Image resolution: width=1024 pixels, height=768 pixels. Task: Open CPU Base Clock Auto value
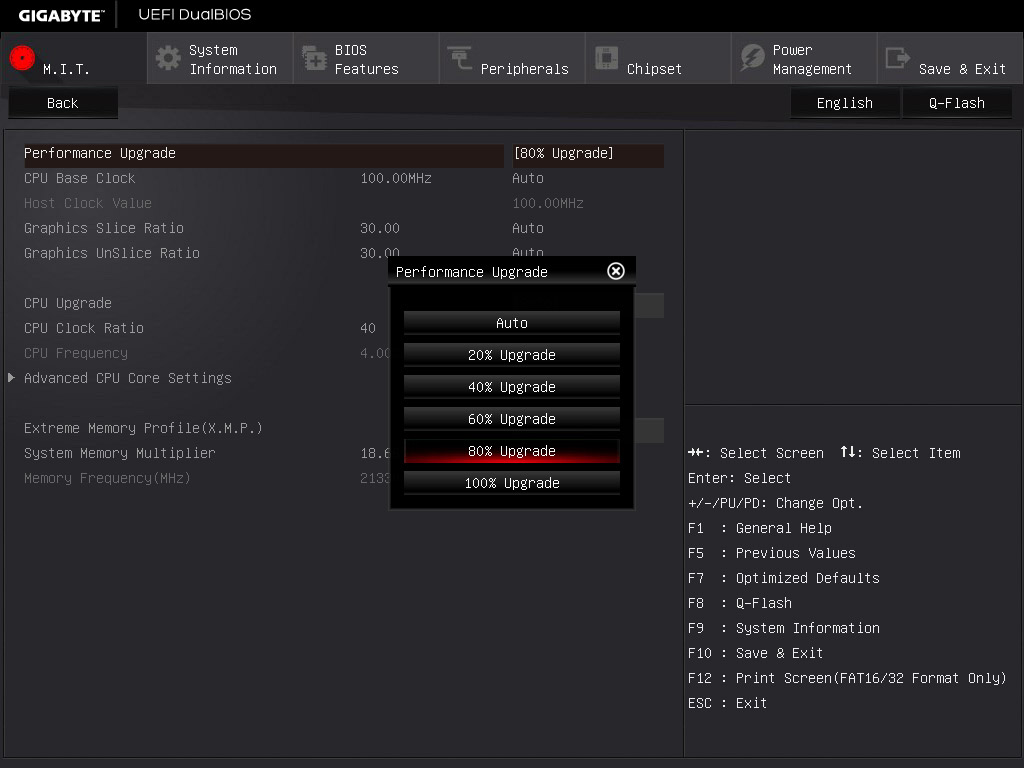click(528, 178)
